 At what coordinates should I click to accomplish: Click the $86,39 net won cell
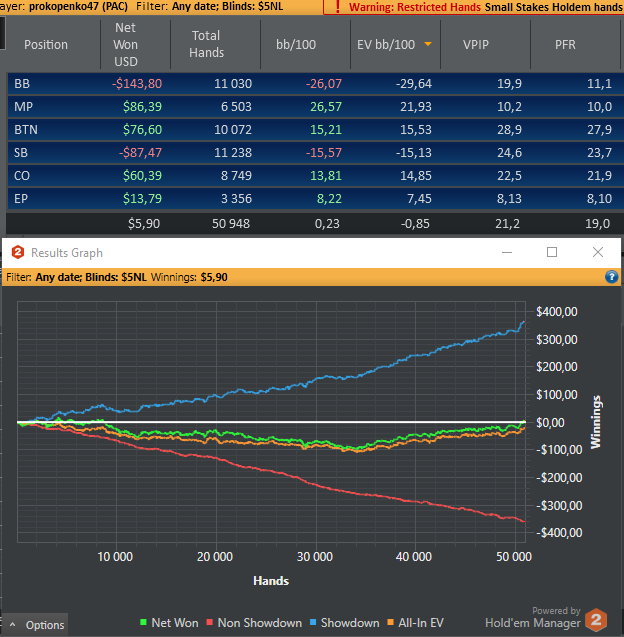(142, 106)
